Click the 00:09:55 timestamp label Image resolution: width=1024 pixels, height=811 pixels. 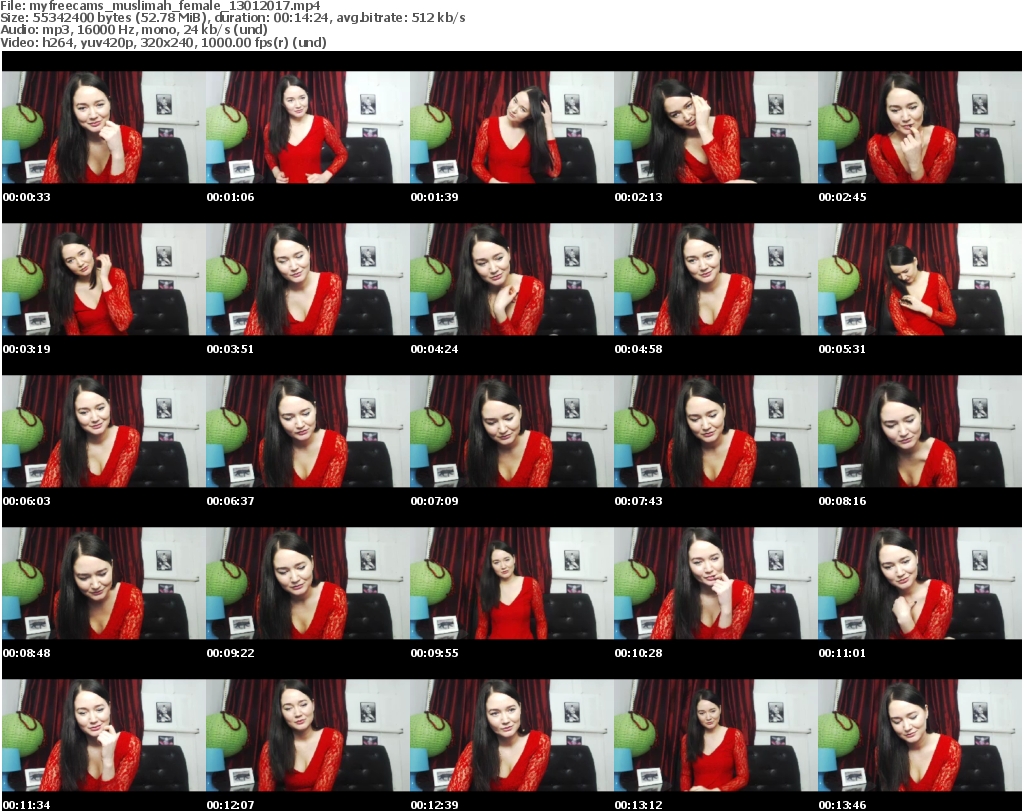pyautogui.click(x=434, y=653)
